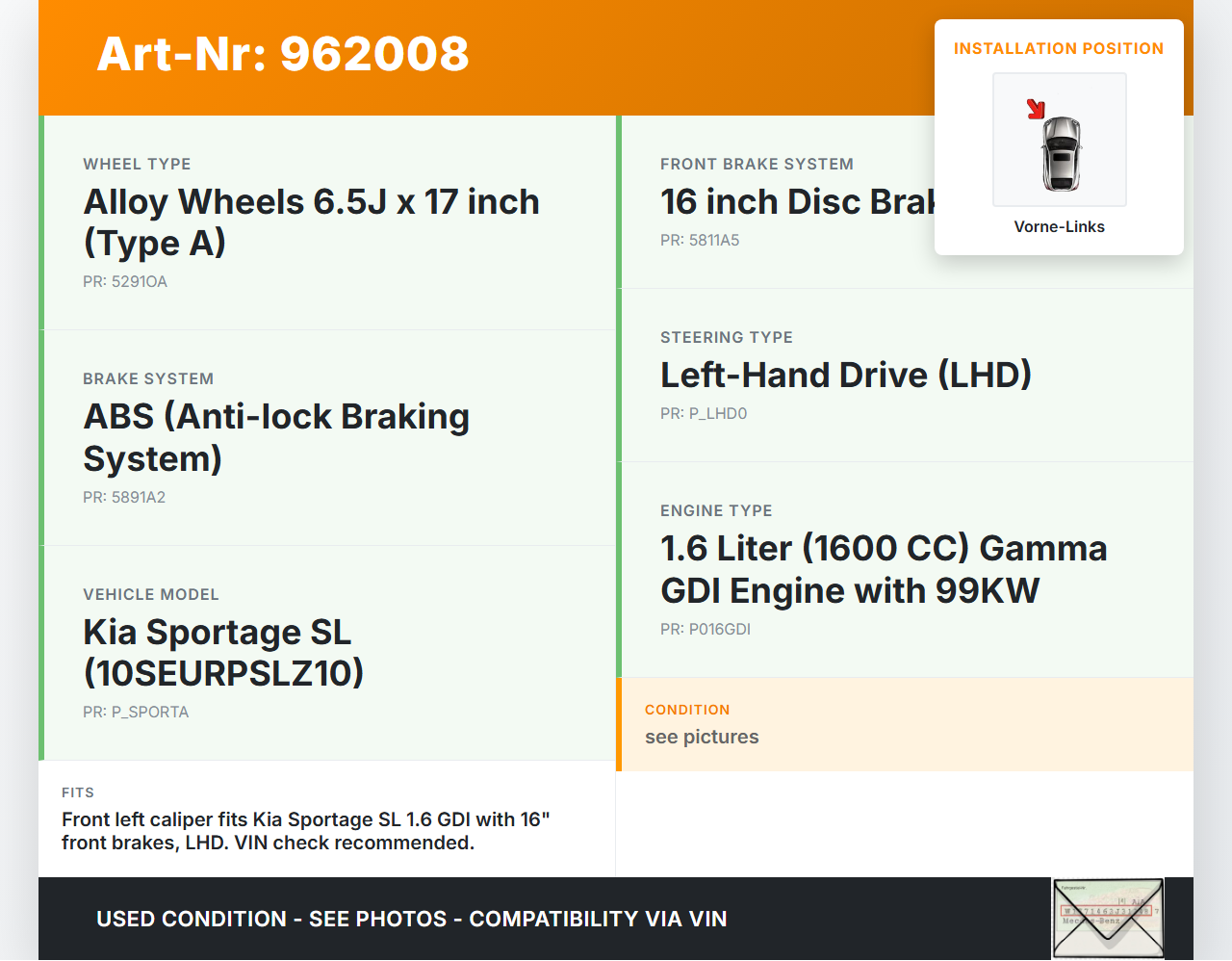Click the car installation position image

pos(1060,141)
